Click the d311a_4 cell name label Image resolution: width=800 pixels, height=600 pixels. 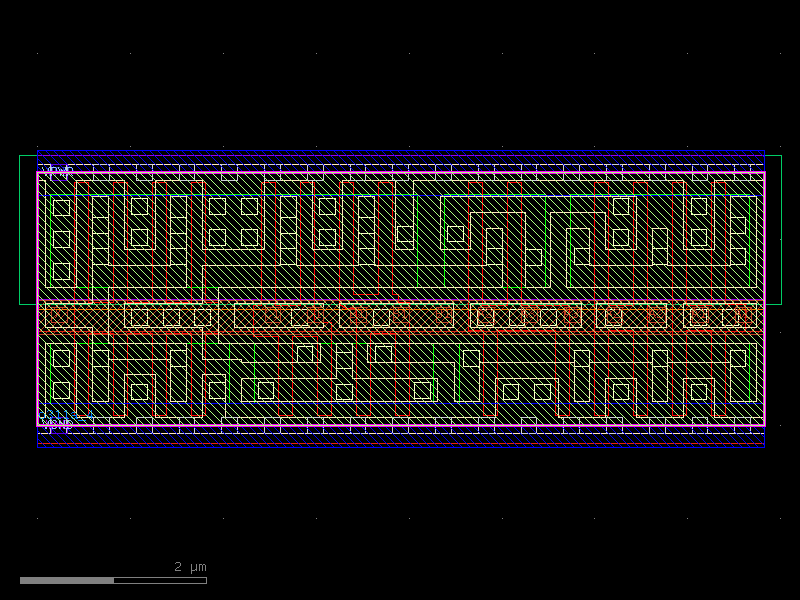(x=65, y=414)
